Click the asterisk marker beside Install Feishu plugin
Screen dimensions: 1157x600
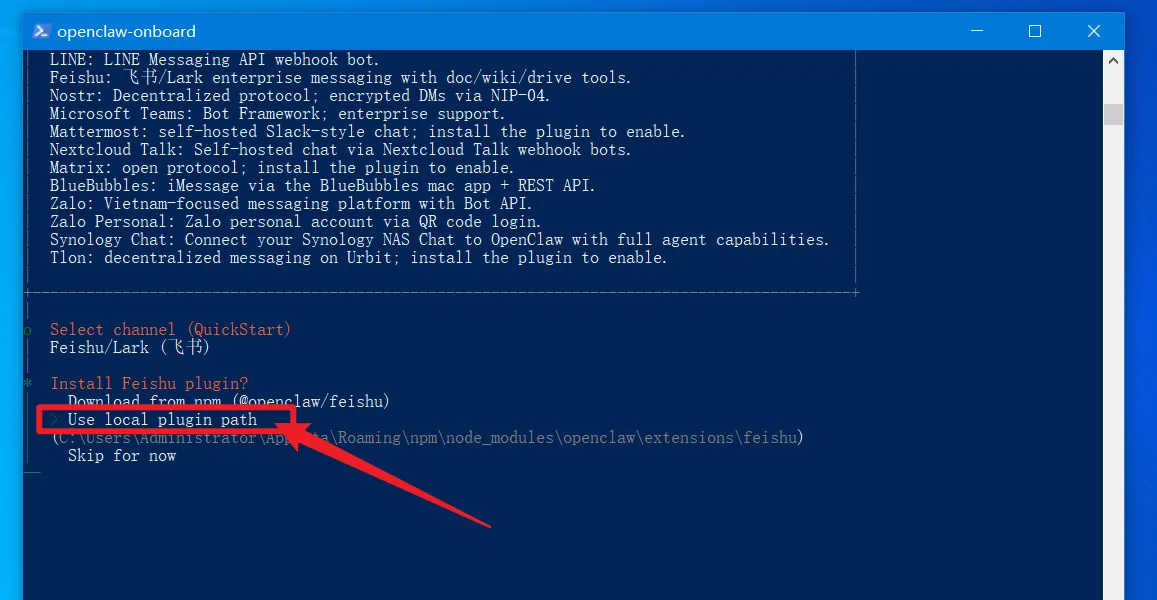tap(28, 383)
